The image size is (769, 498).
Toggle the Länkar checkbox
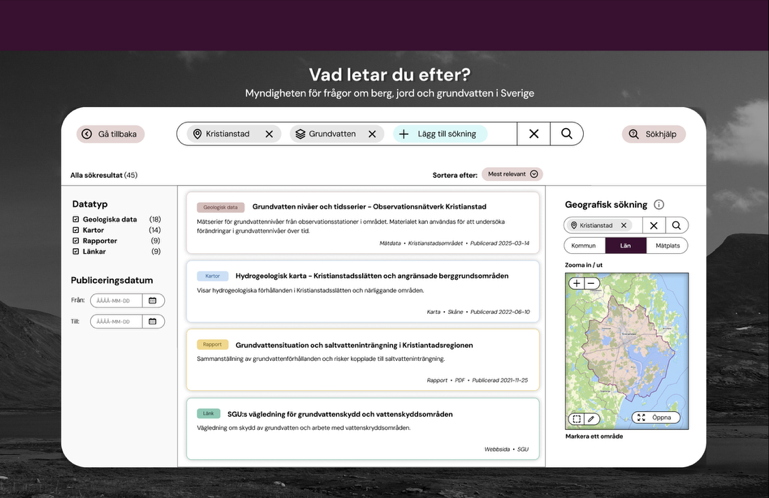[76, 251]
